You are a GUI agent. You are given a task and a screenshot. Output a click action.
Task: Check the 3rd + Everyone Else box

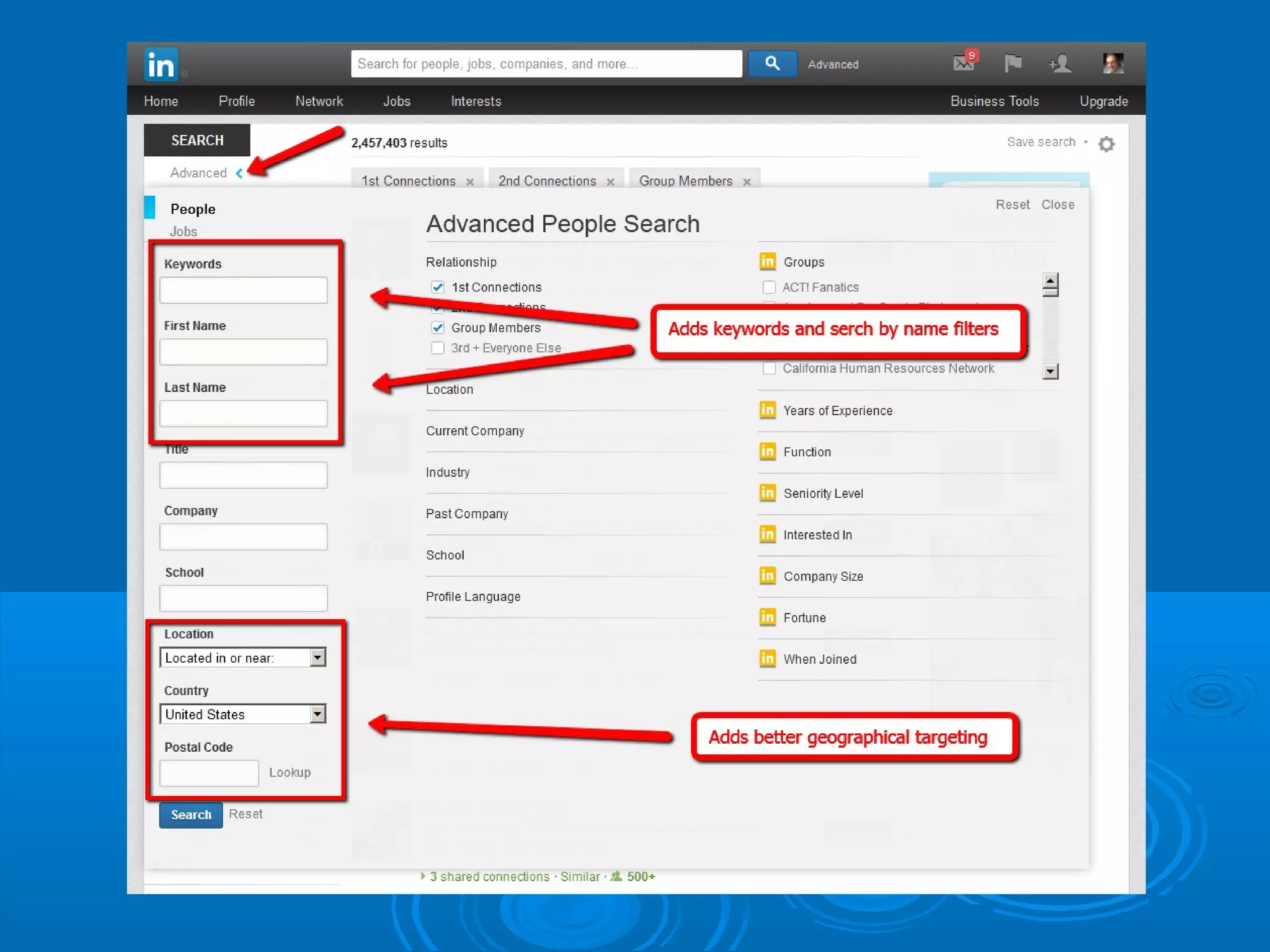[438, 348]
